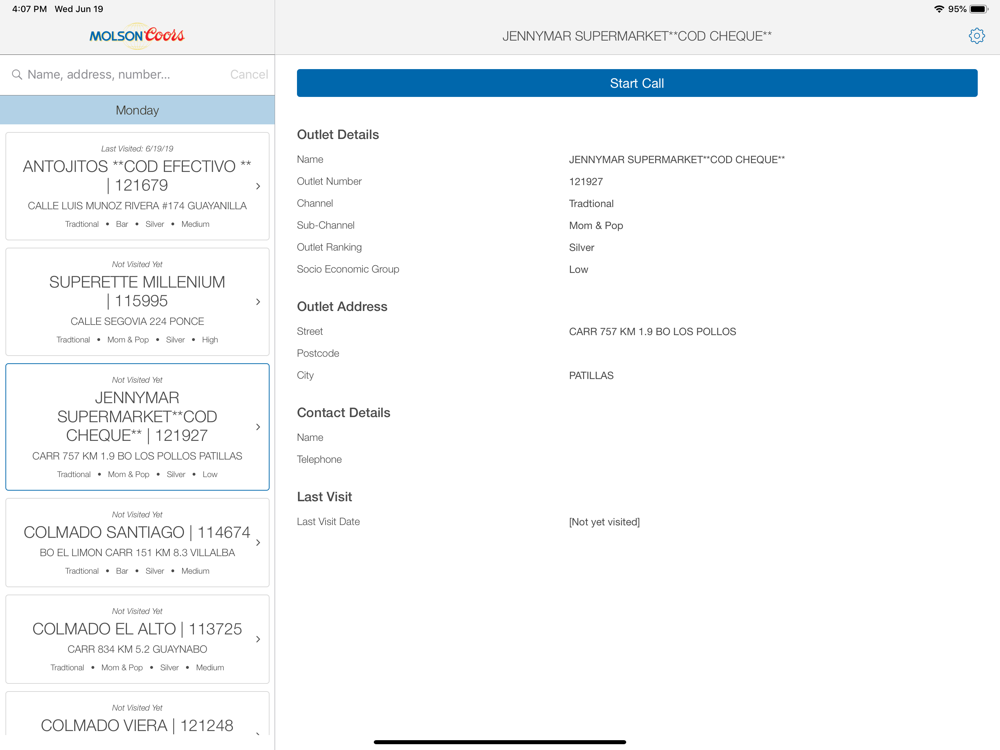Click the Outlet Name value in details

[x=677, y=159]
